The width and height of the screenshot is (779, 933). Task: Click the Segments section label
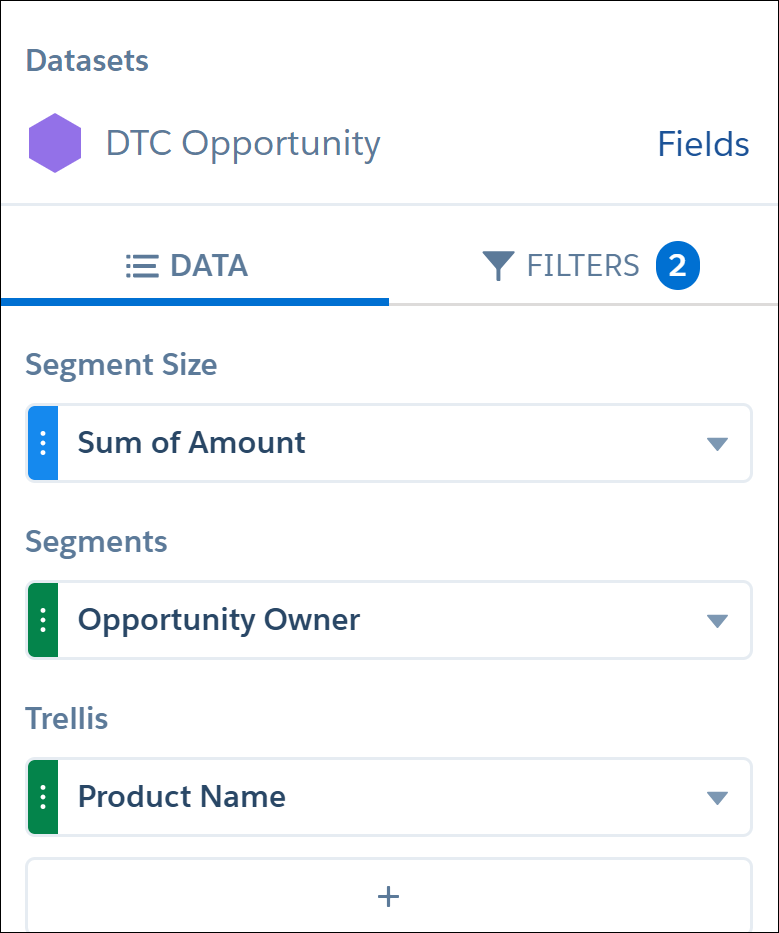(x=96, y=542)
